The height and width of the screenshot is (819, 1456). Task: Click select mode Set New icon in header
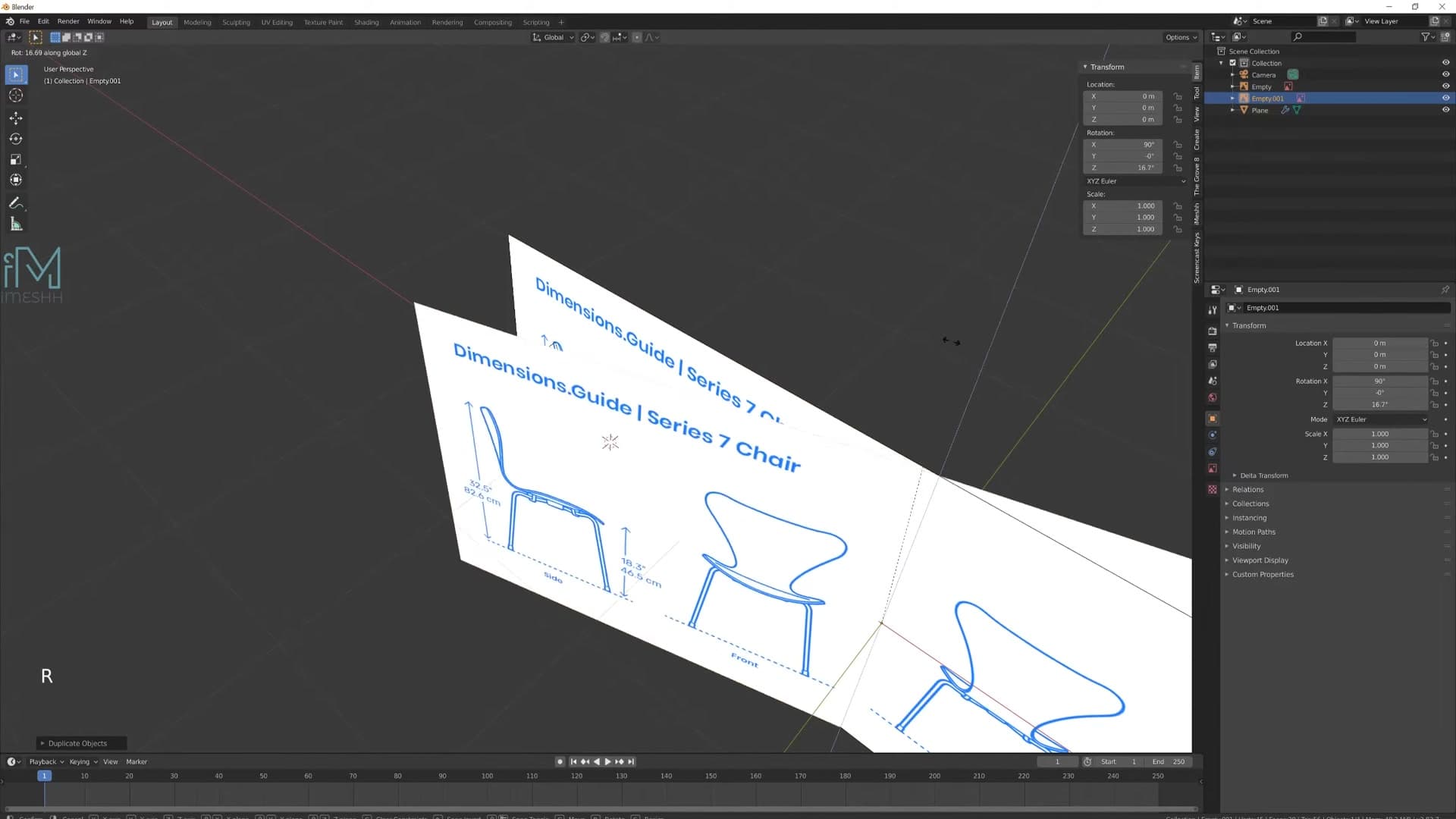[55, 37]
